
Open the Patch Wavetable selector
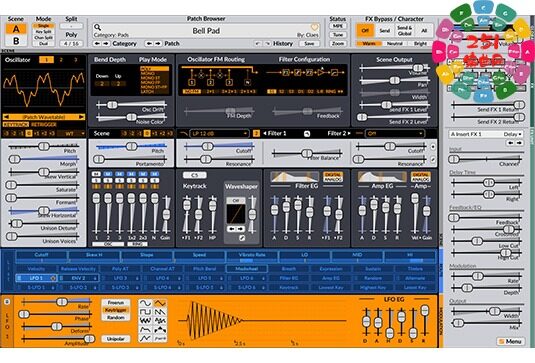tap(44, 117)
